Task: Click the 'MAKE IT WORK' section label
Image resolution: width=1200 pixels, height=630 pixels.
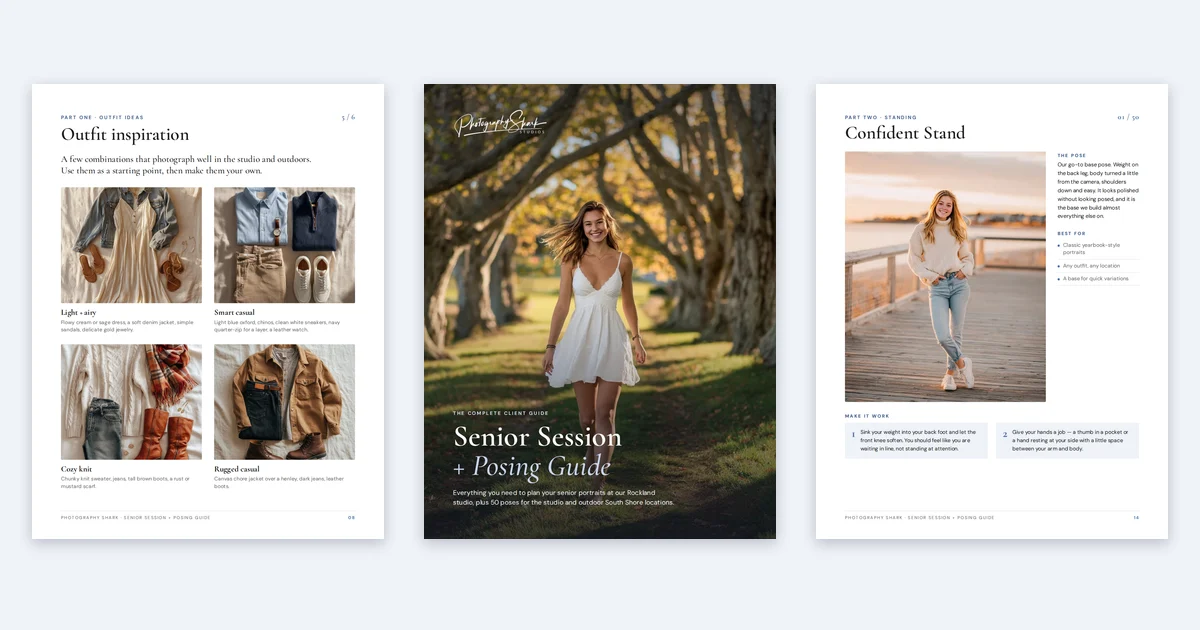Action: pyautogui.click(x=867, y=416)
